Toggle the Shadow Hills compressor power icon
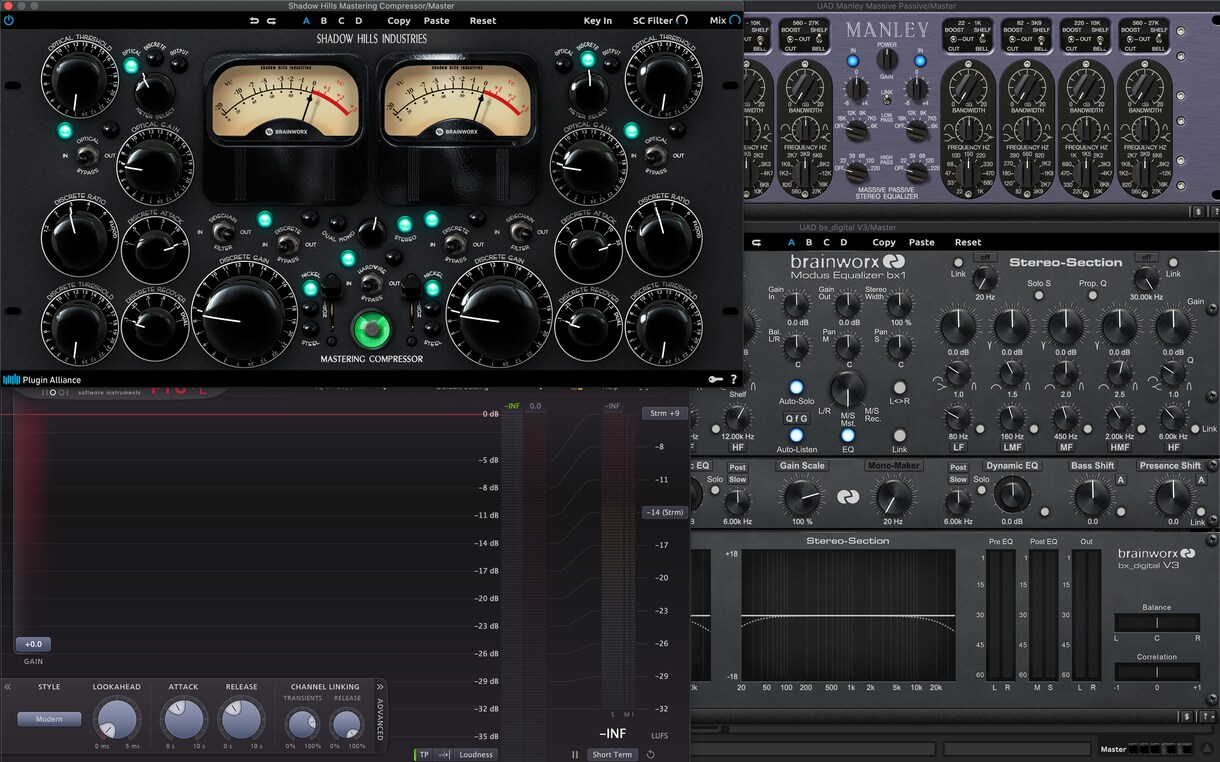This screenshot has width=1220, height=762. coord(9,20)
